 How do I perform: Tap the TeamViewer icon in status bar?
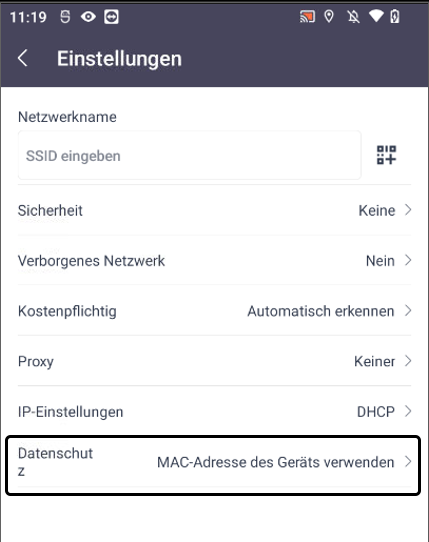click(111, 17)
